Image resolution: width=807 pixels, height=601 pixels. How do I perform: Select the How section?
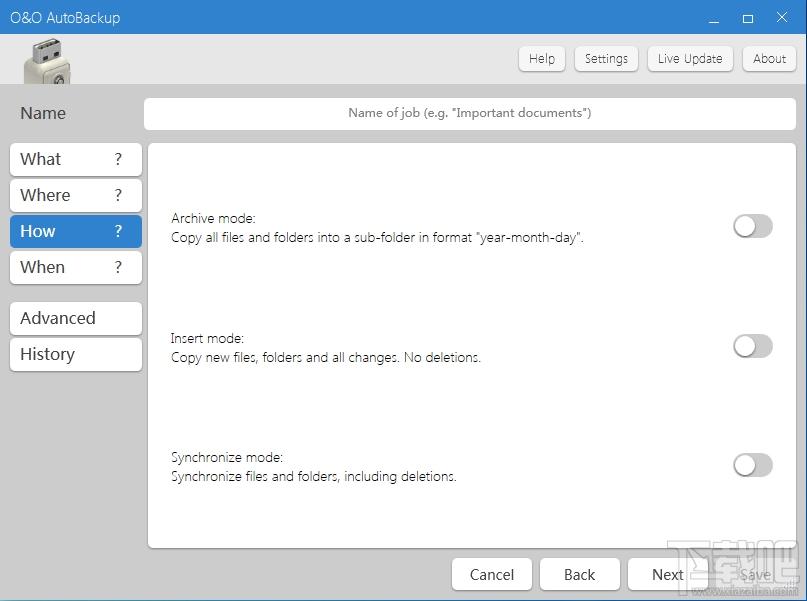(76, 232)
